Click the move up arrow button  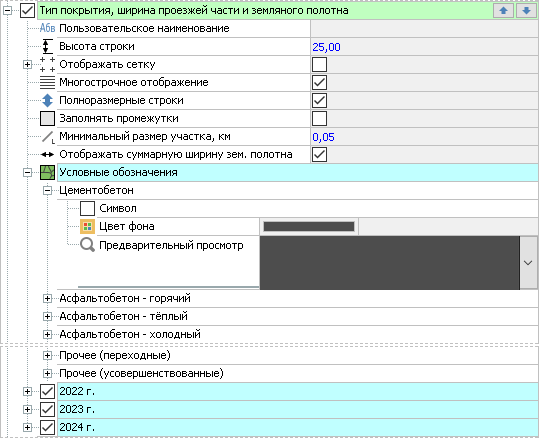click(x=504, y=11)
